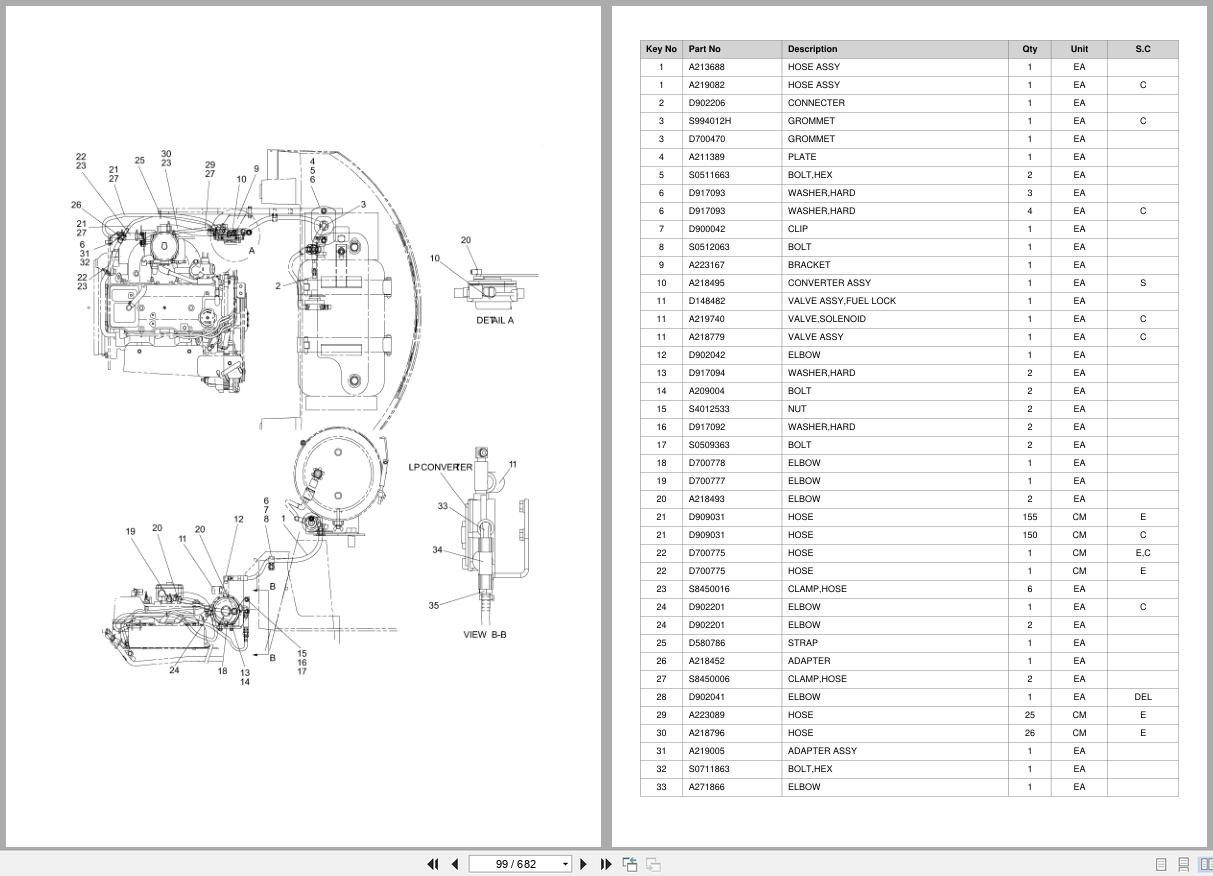Click the Qty column header

point(1030,49)
